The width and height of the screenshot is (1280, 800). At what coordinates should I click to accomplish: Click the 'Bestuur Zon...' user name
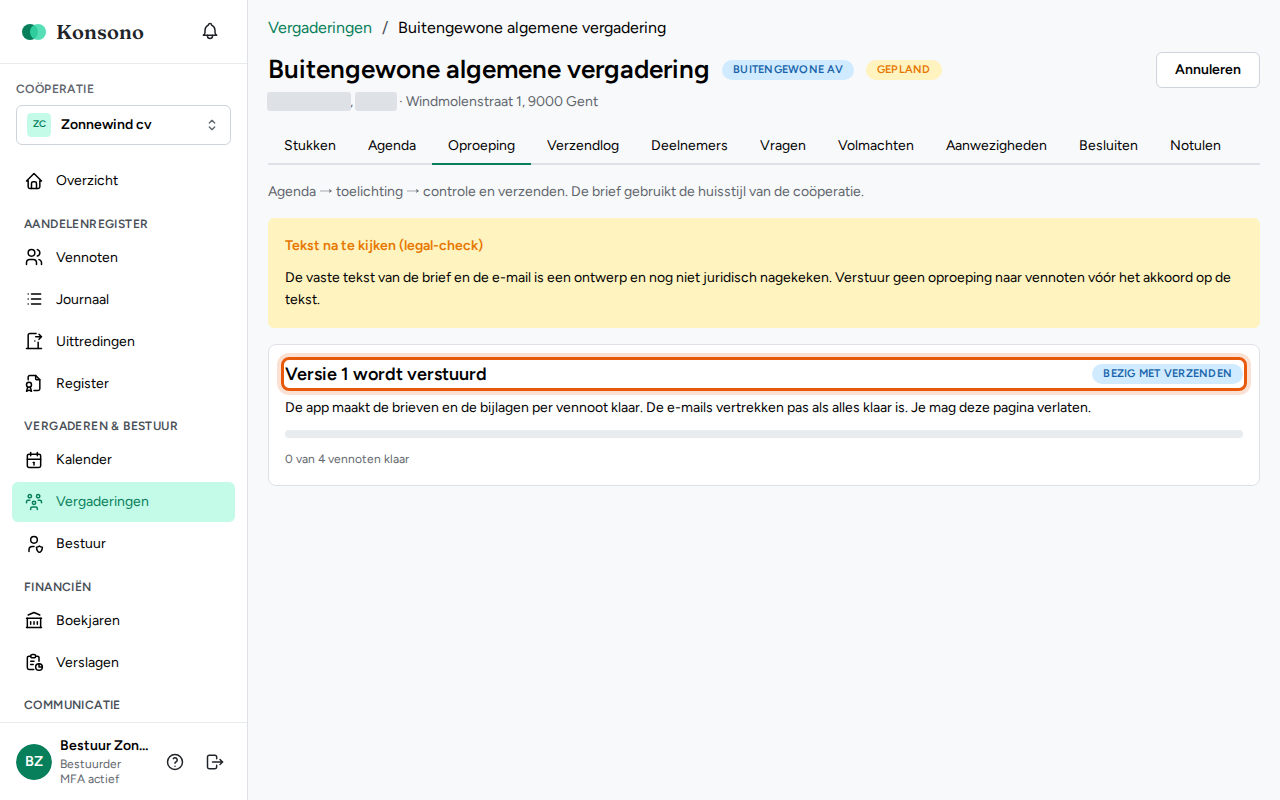click(x=104, y=745)
